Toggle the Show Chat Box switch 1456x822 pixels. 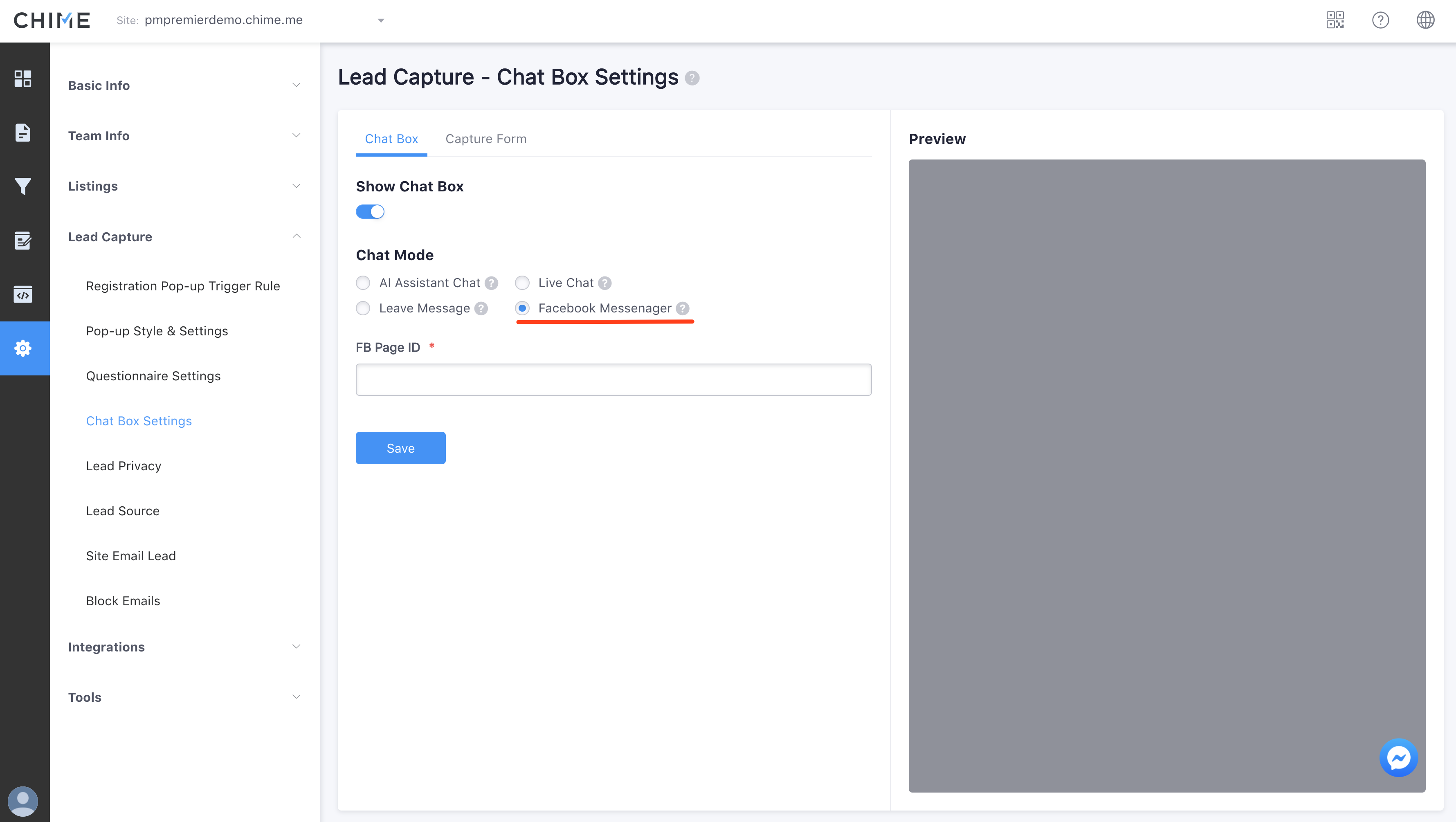[x=370, y=211]
